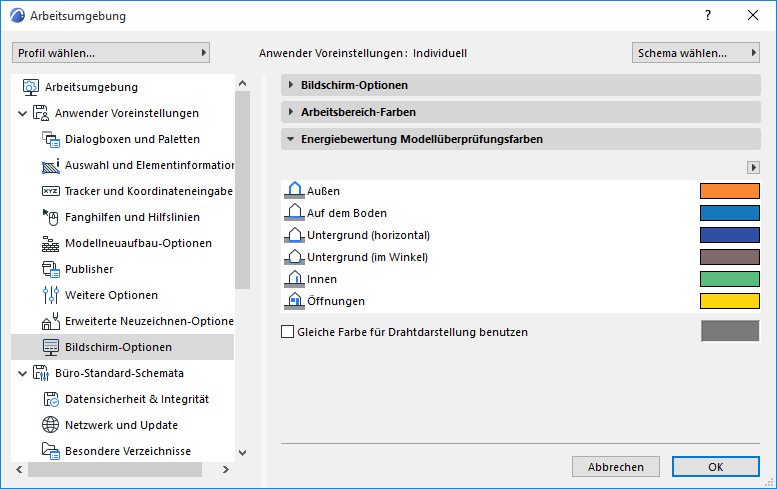The image size is (777, 489).
Task: Confirm with the OK button
Action: coord(715,467)
